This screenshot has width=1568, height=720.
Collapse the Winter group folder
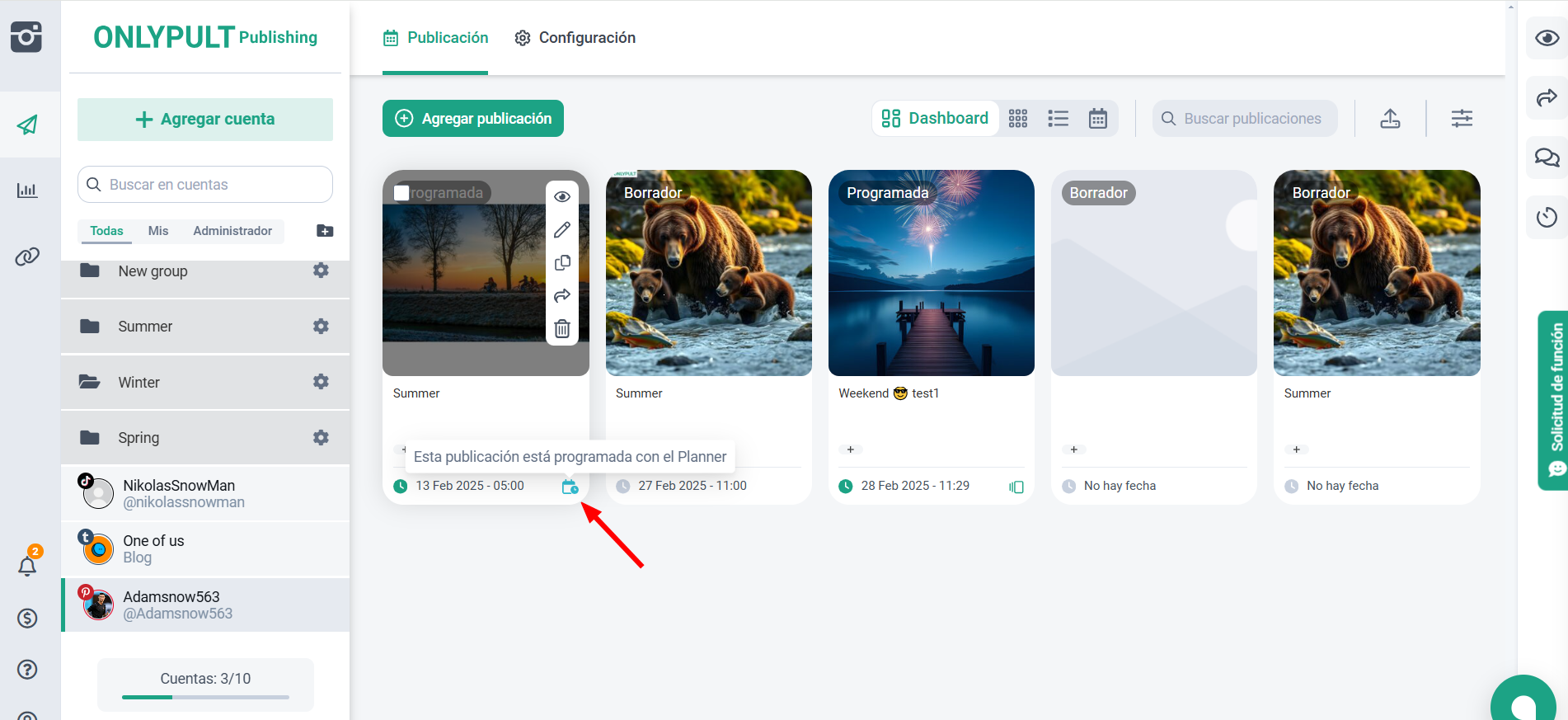click(x=90, y=382)
